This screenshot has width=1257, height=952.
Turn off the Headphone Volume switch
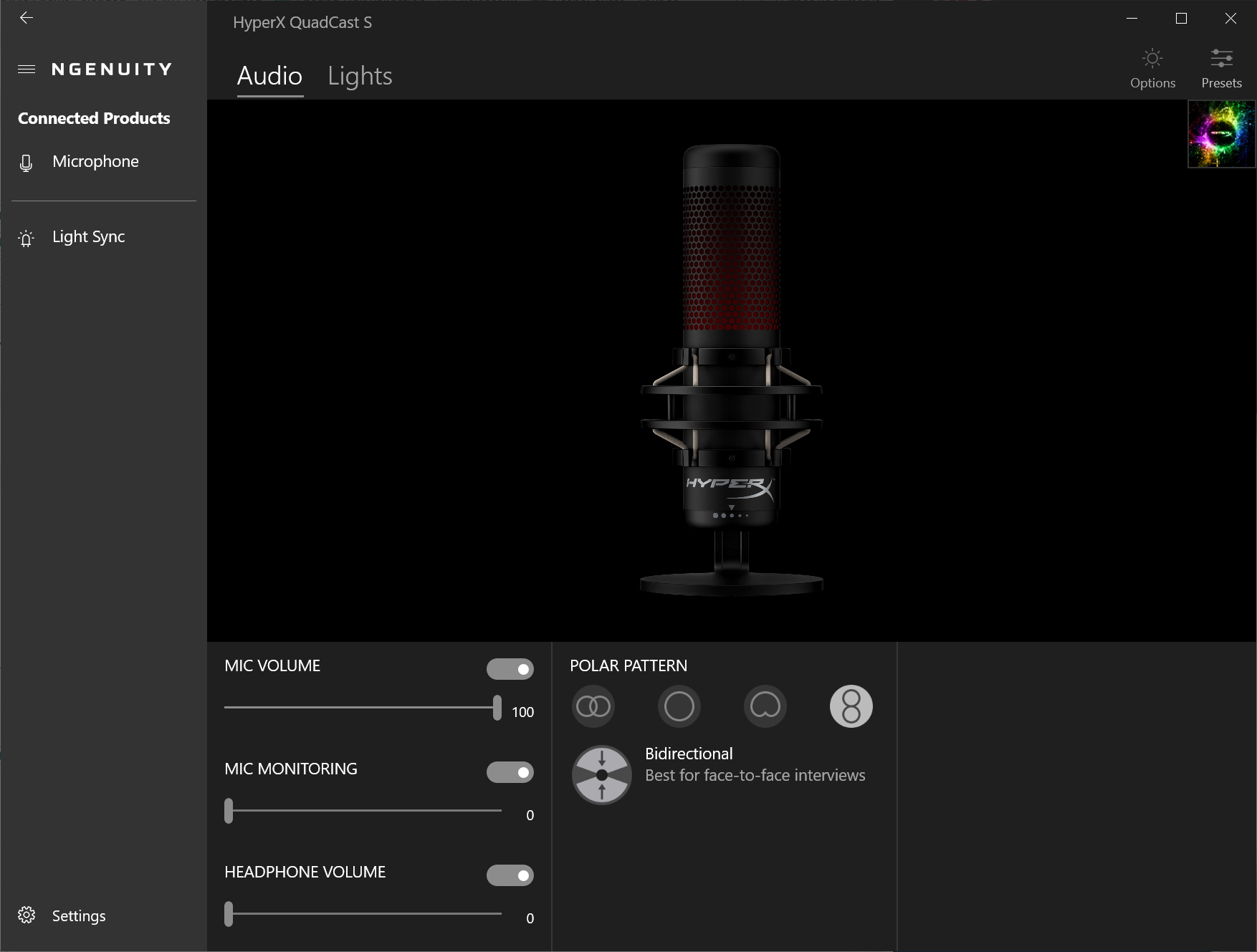click(510, 875)
